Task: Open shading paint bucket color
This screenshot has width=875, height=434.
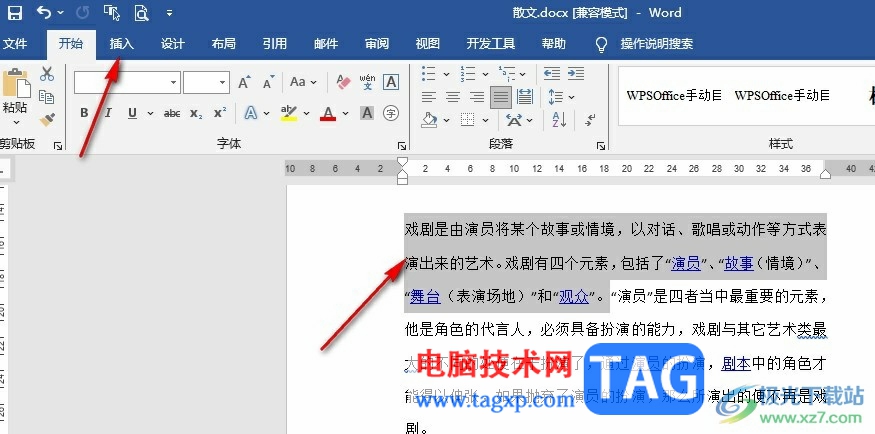Action: pos(429,119)
